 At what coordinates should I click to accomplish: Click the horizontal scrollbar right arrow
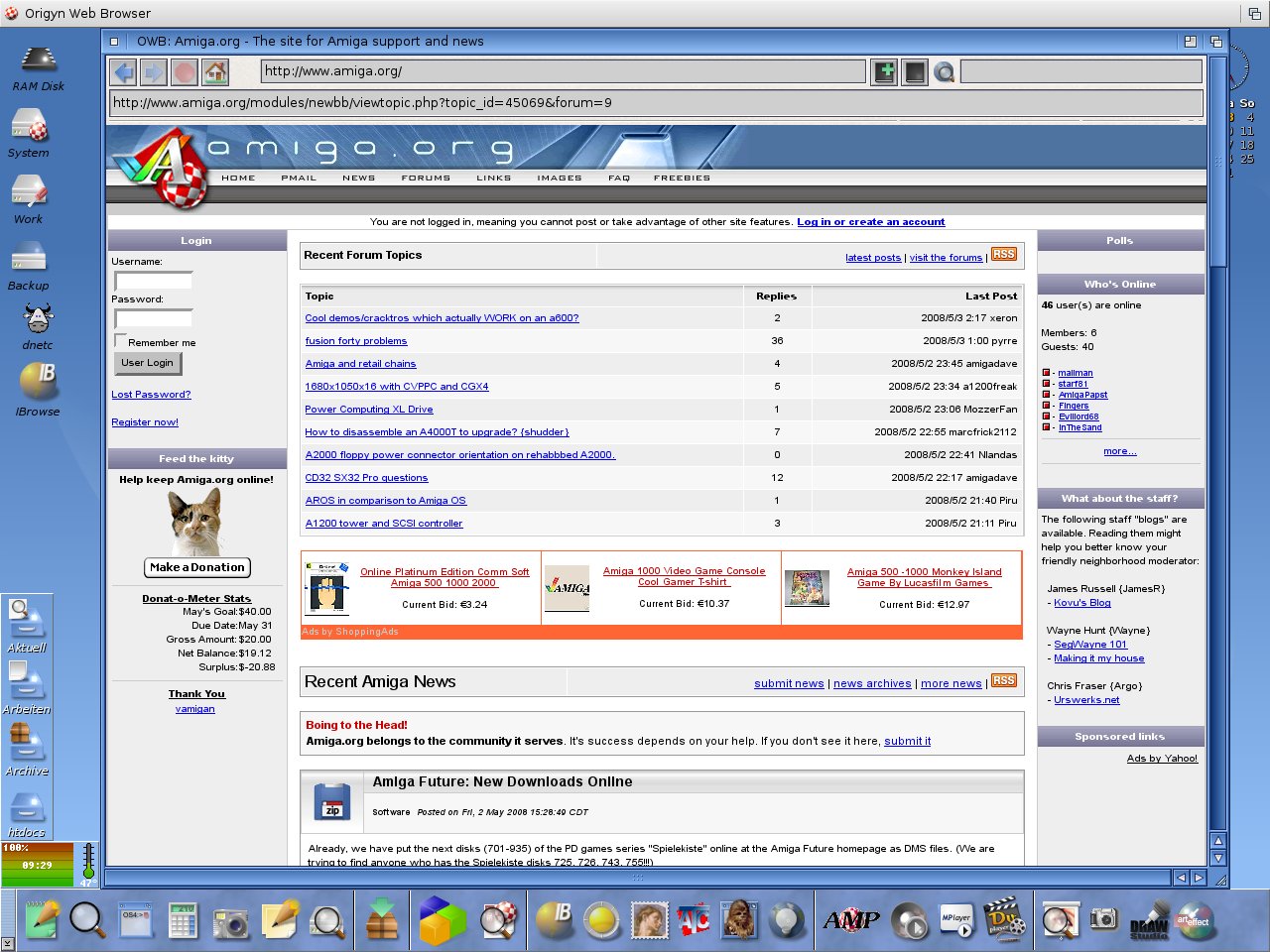coord(1199,878)
